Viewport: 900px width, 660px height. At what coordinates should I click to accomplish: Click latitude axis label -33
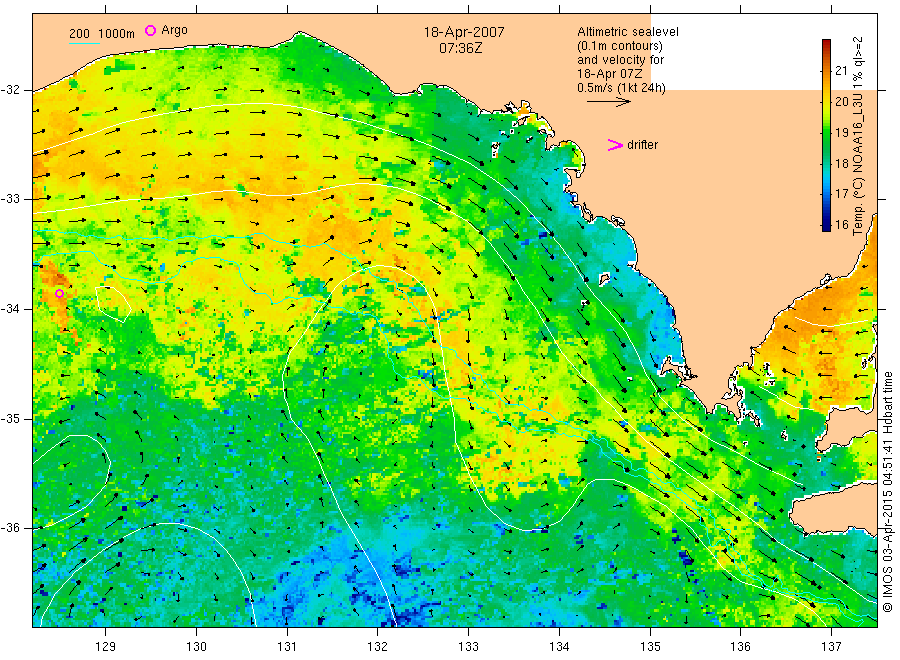pyautogui.click(x=11, y=199)
